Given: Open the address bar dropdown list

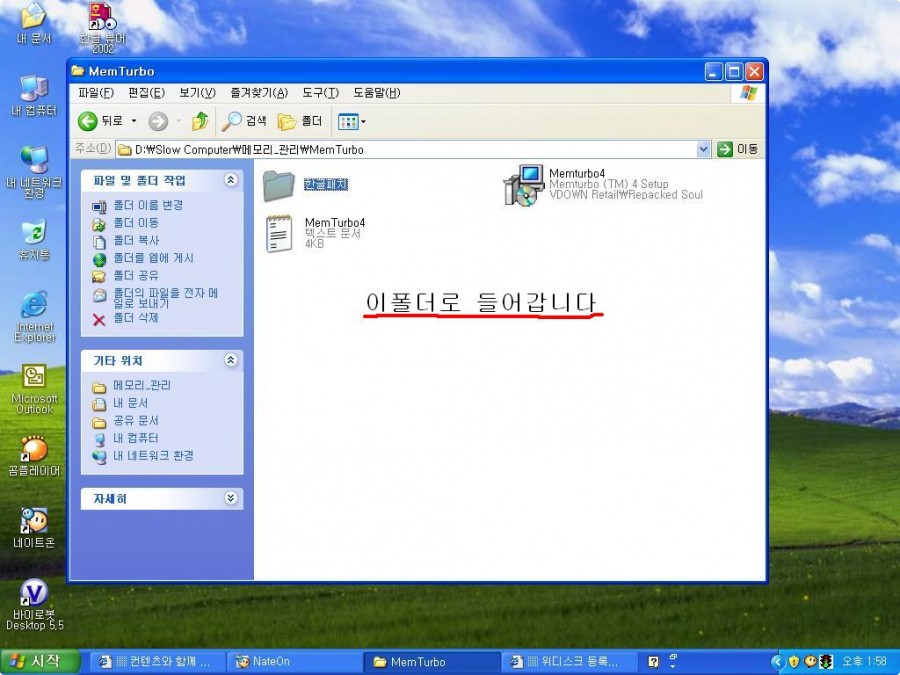Looking at the screenshot, I should (x=704, y=150).
